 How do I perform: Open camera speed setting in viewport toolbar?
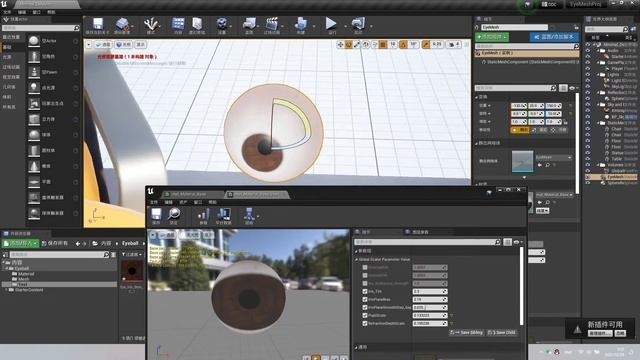coord(454,44)
